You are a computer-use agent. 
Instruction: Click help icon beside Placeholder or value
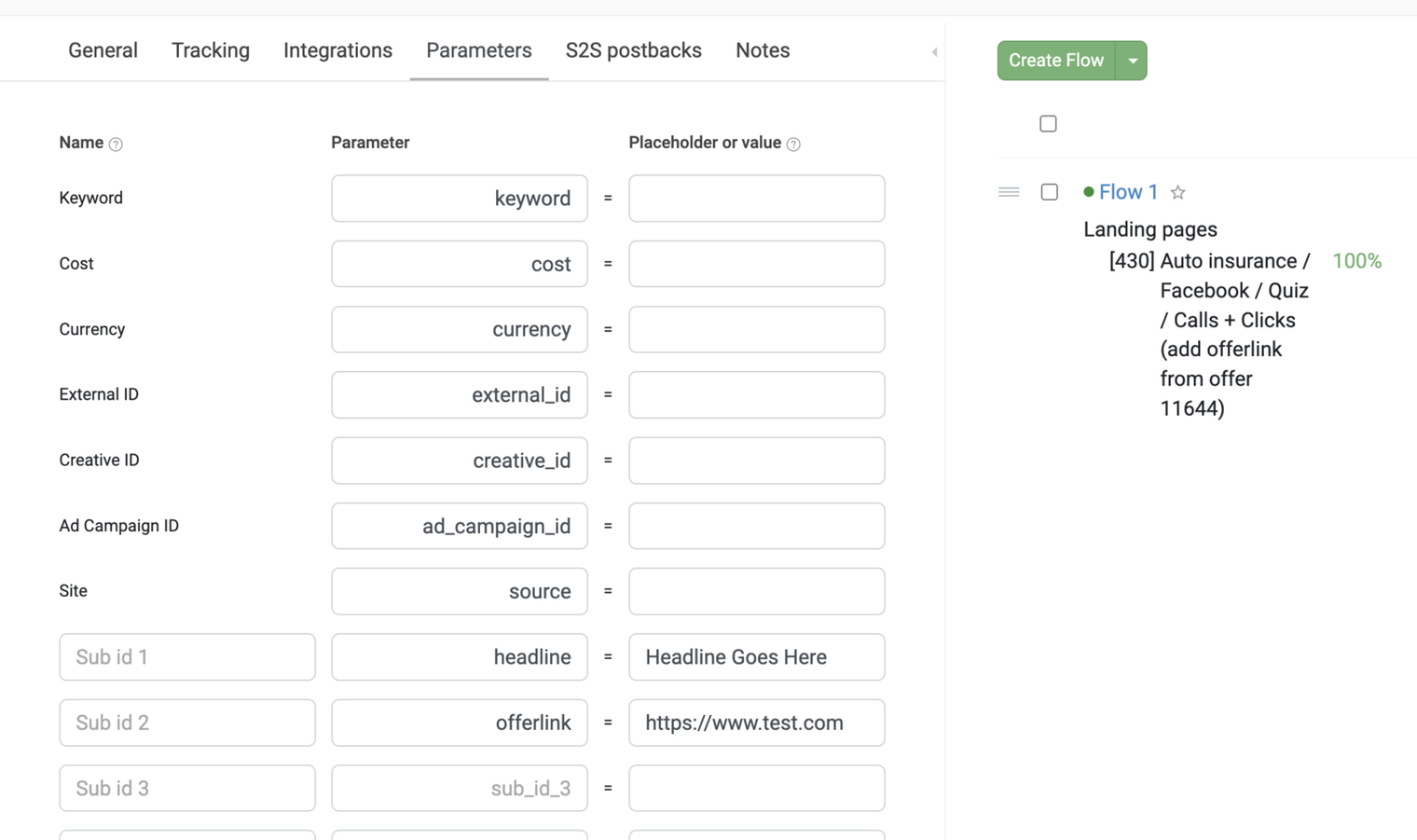(x=793, y=145)
